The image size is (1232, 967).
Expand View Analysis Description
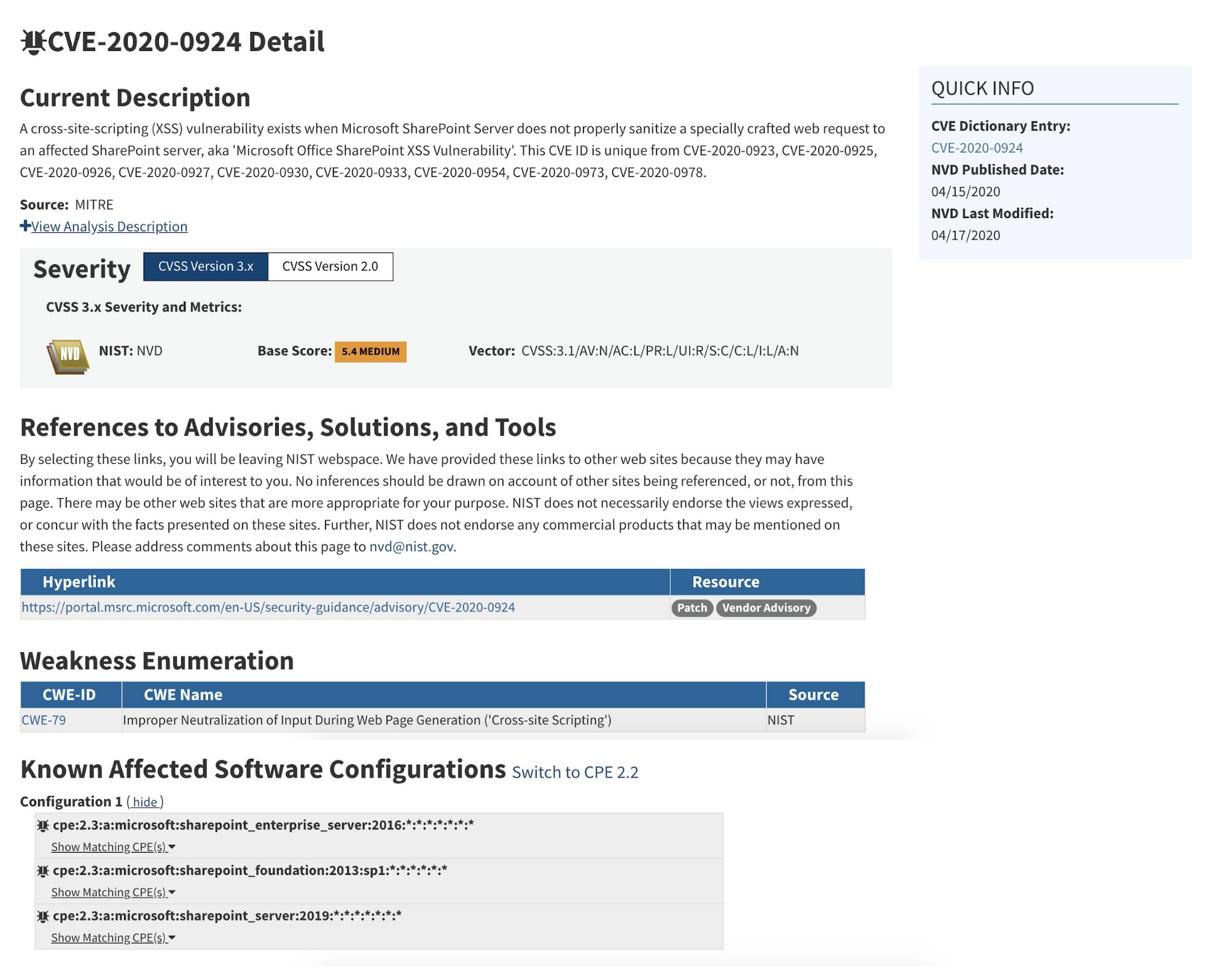pos(109,227)
